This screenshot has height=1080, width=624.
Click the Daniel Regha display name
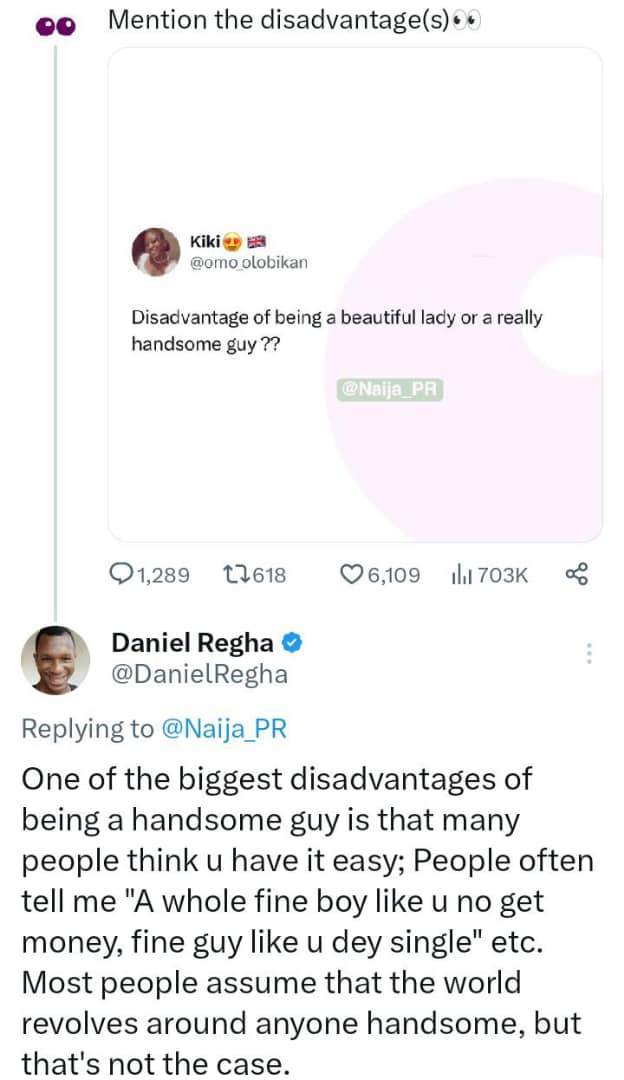click(193, 641)
